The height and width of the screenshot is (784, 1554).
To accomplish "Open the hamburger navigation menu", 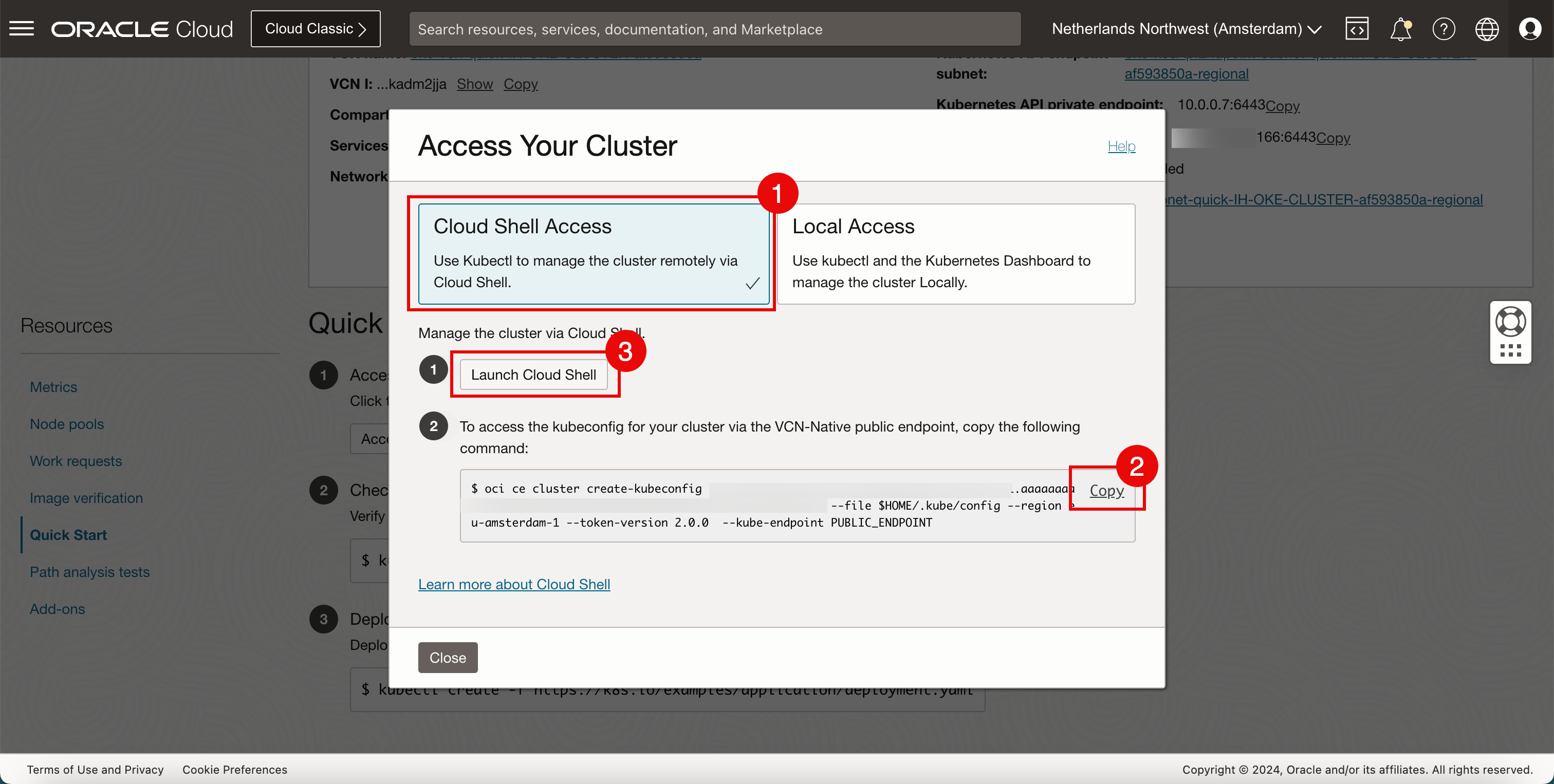I will (22, 28).
